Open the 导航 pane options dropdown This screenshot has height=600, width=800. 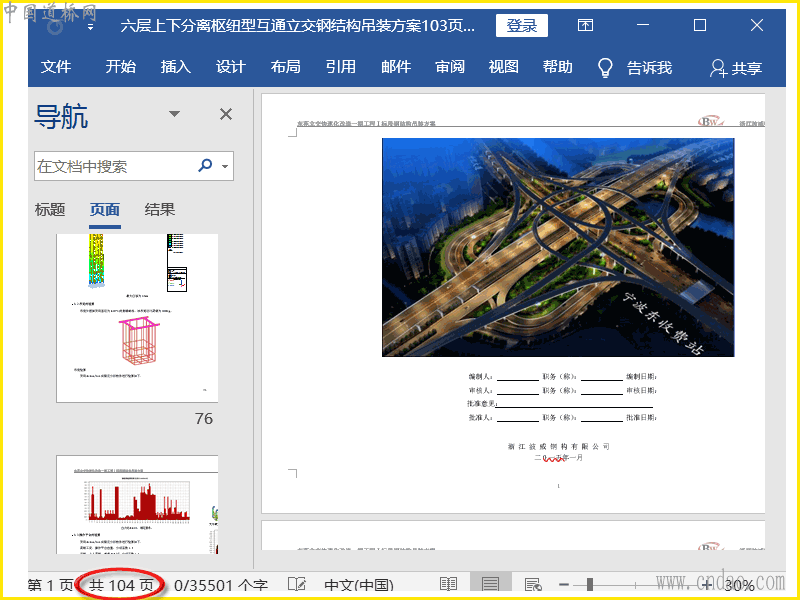pos(174,114)
